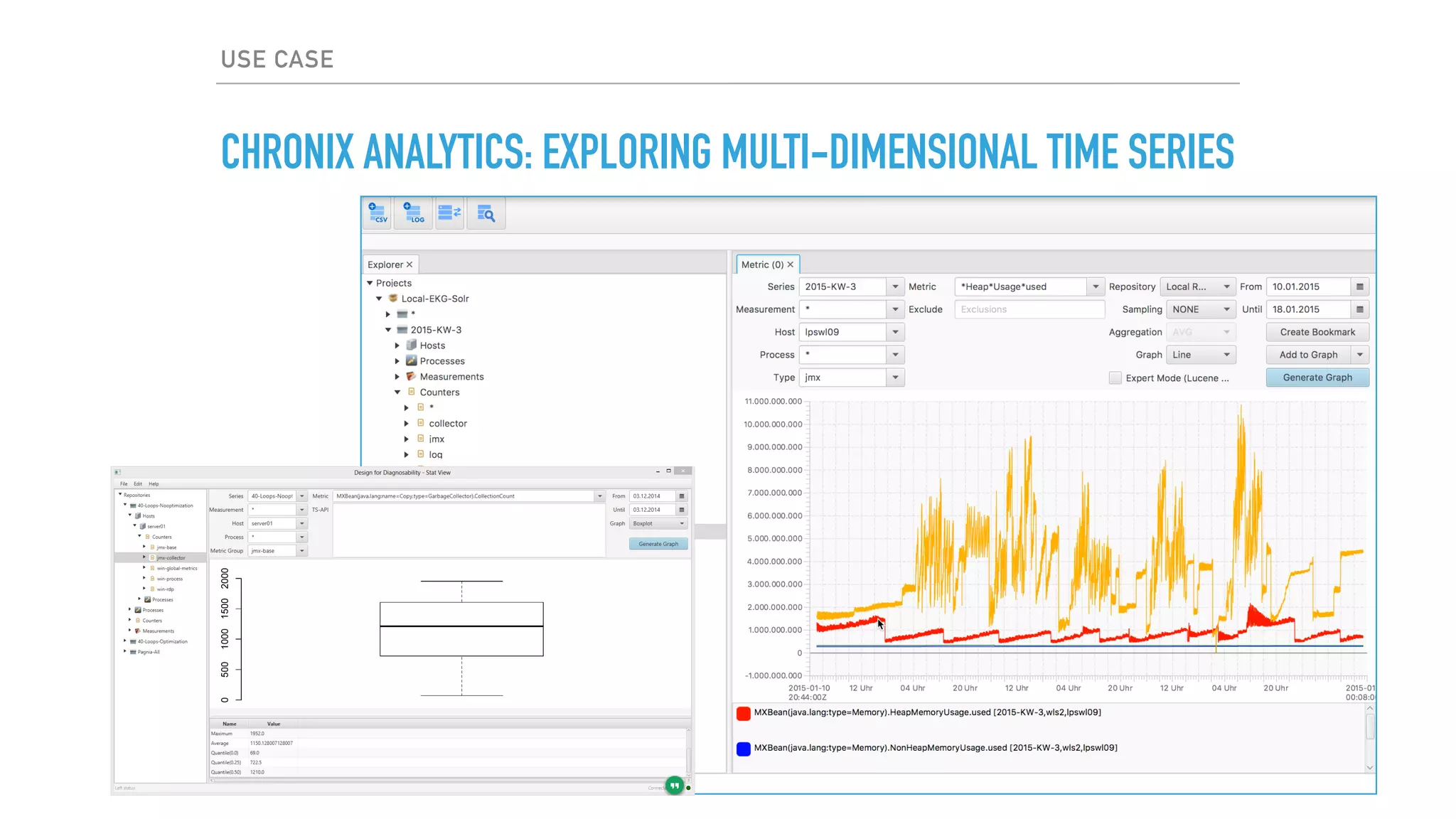
Task: Open Edit menu in Stat View window
Action: (138, 484)
